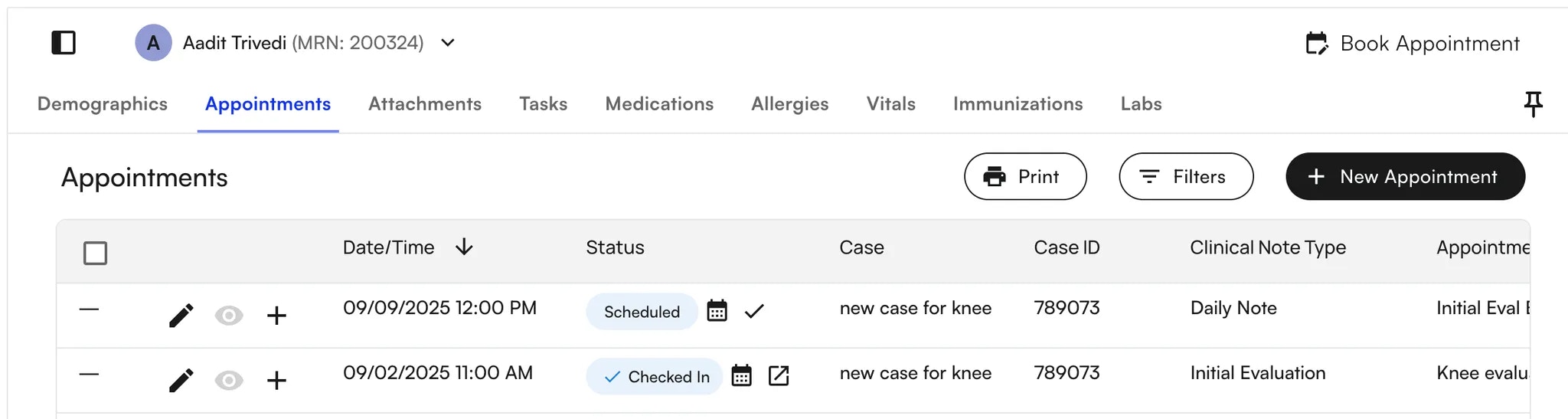Open the Demographics tab
The image size is (1568, 419).
103,104
